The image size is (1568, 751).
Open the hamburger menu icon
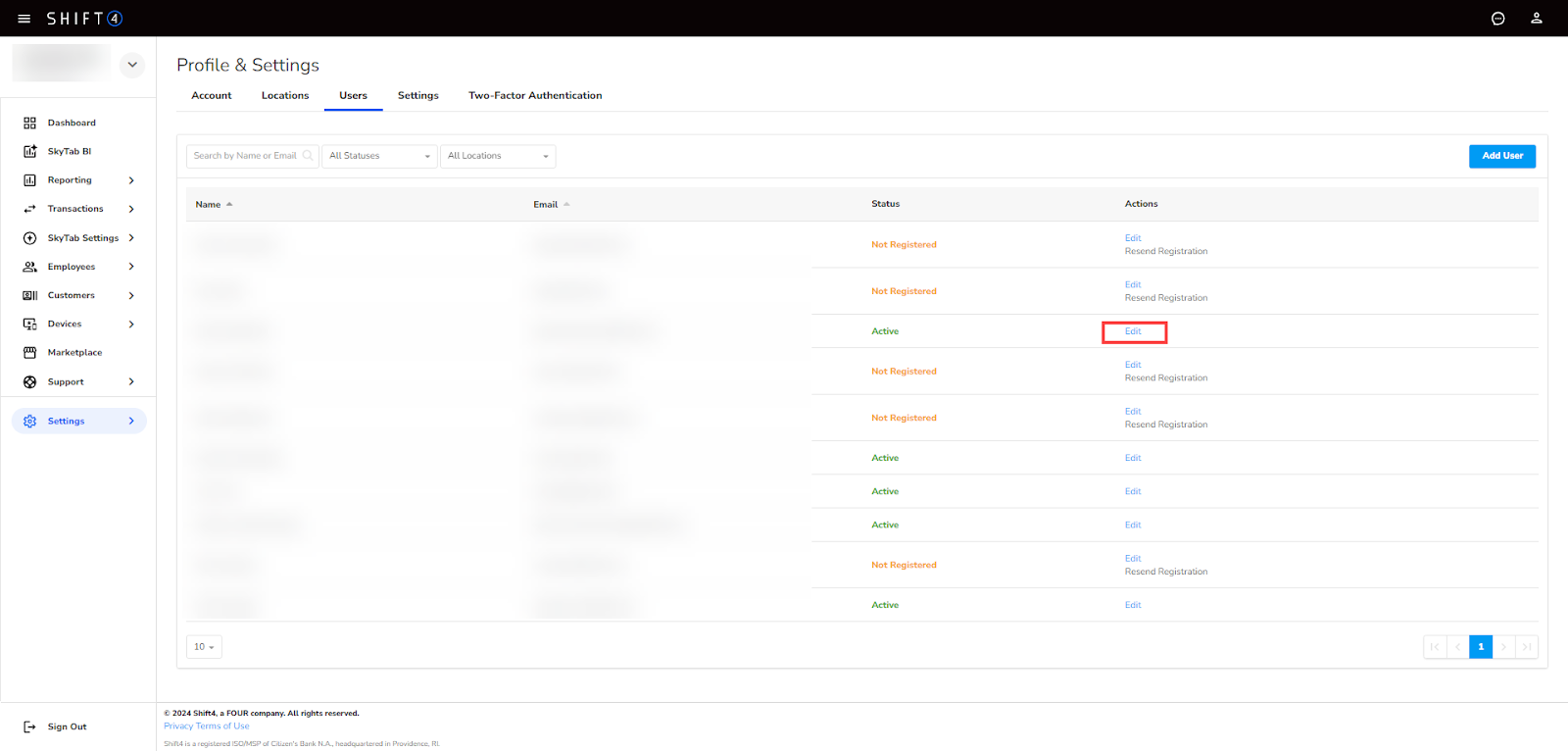[x=24, y=19]
